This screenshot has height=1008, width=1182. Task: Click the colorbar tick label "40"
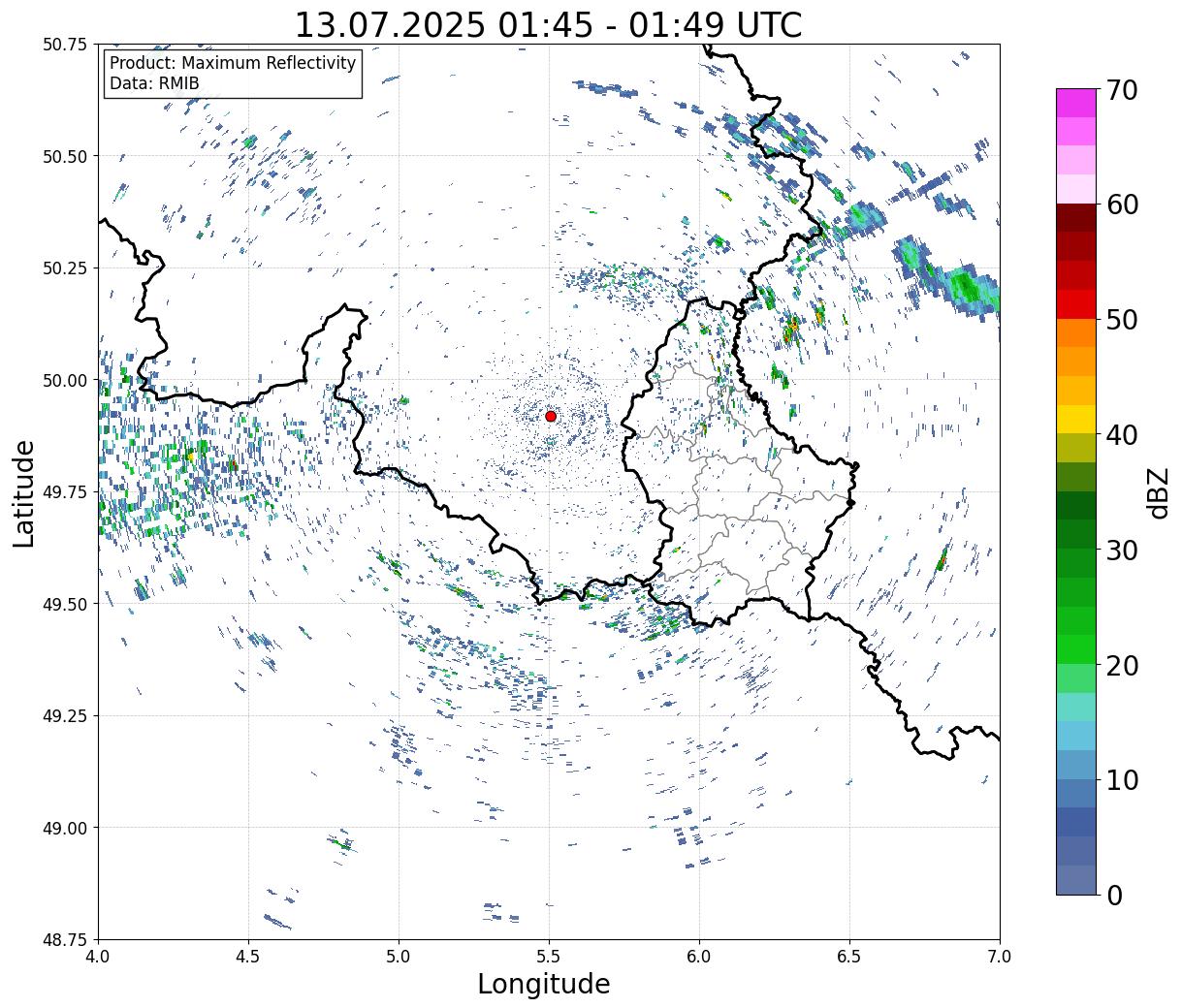pyautogui.click(x=1122, y=435)
